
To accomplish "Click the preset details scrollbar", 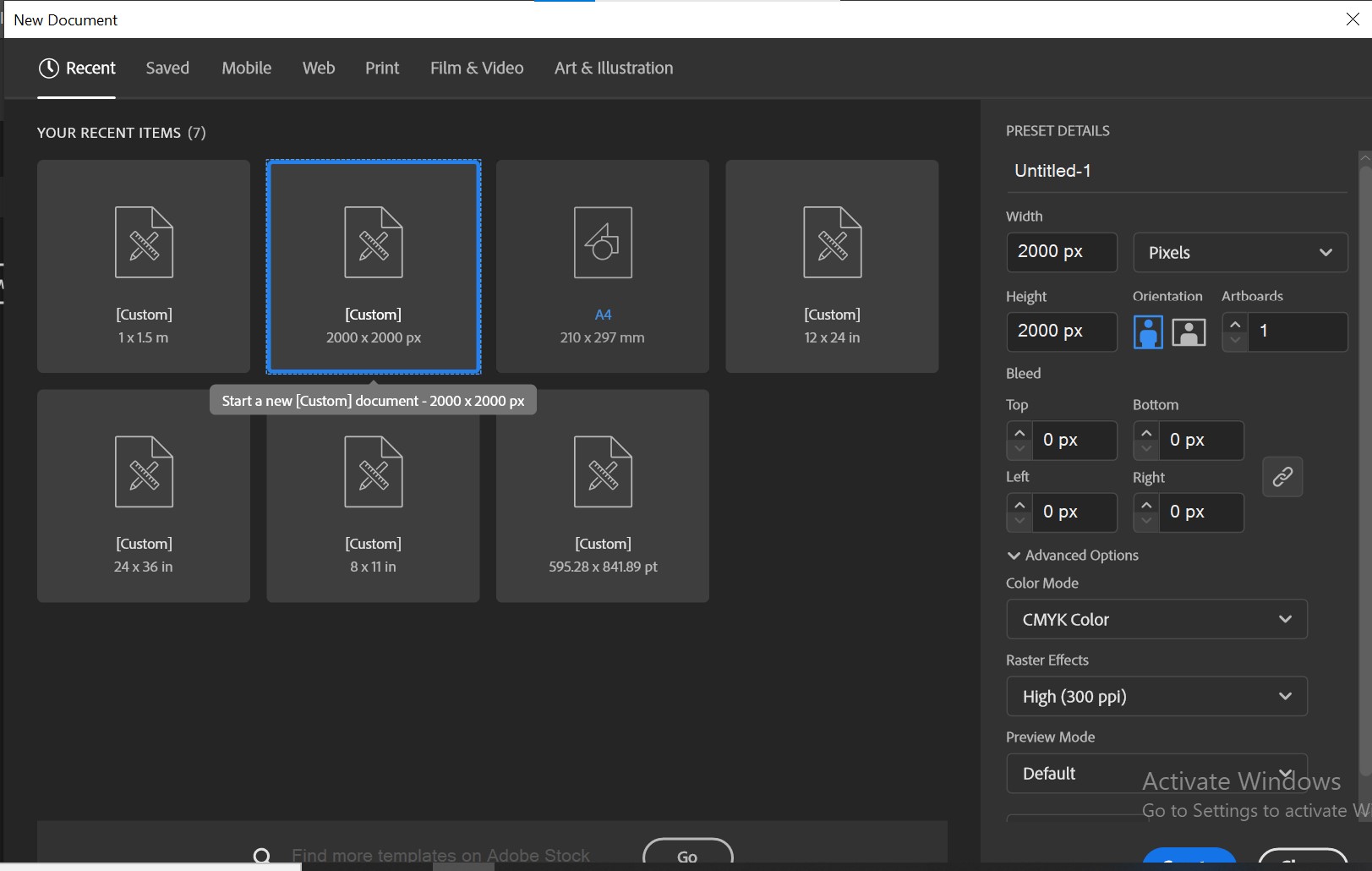I will tap(1364, 469).
